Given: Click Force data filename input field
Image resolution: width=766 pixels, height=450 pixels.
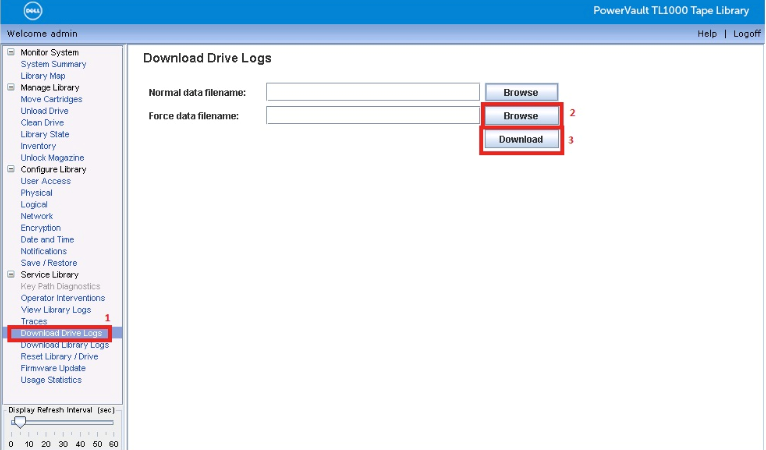Looking at the screenshot, I should tap(373, 115).
